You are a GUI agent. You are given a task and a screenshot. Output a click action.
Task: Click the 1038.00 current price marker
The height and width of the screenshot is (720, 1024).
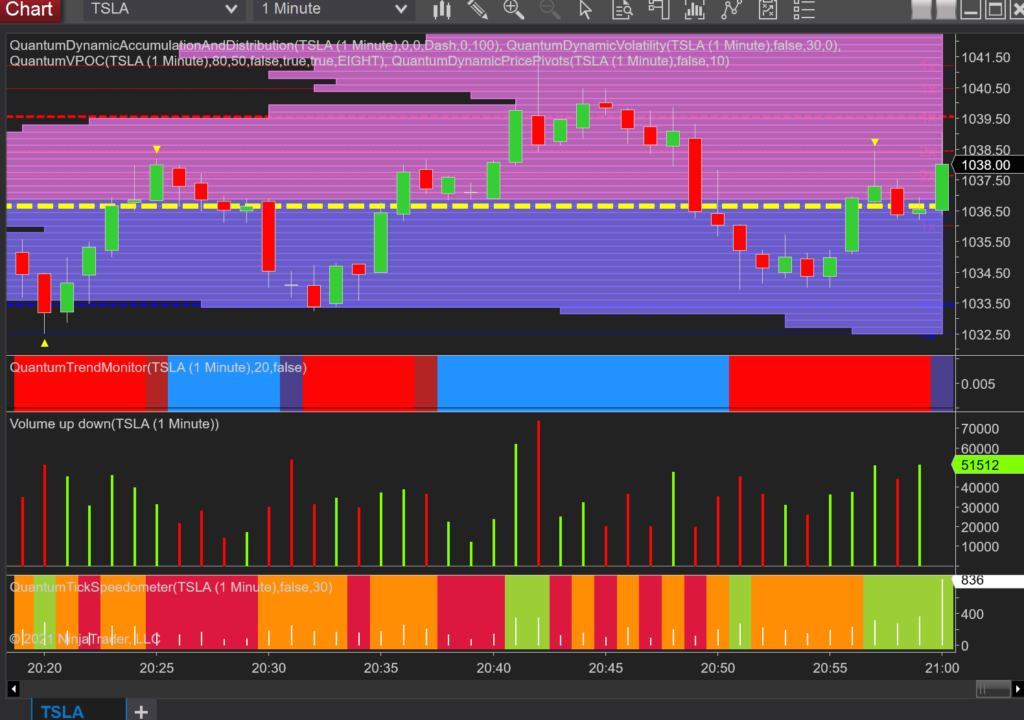987,165
